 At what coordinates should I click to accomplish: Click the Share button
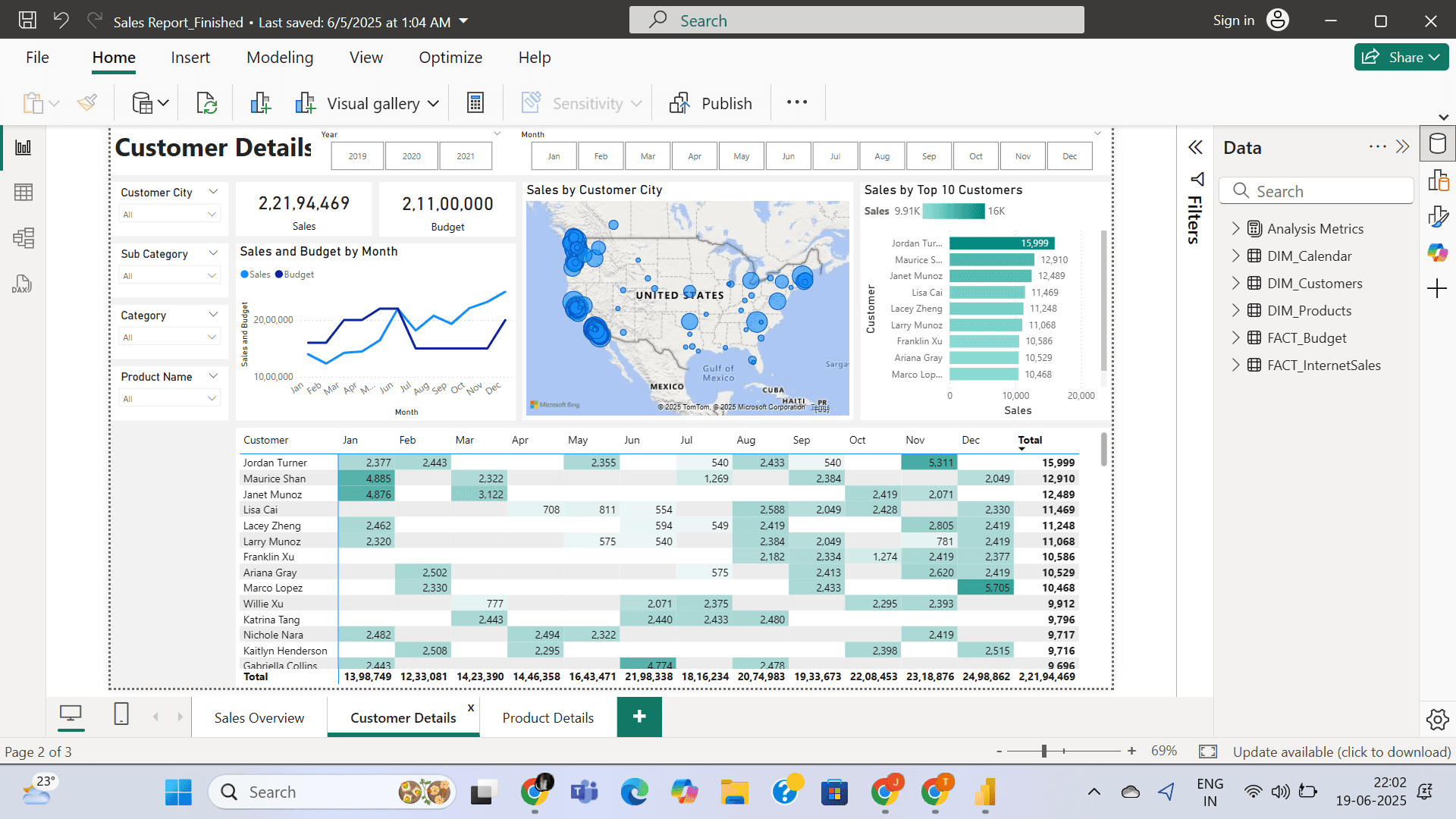pyautogui.click(x=1400, y=58)
